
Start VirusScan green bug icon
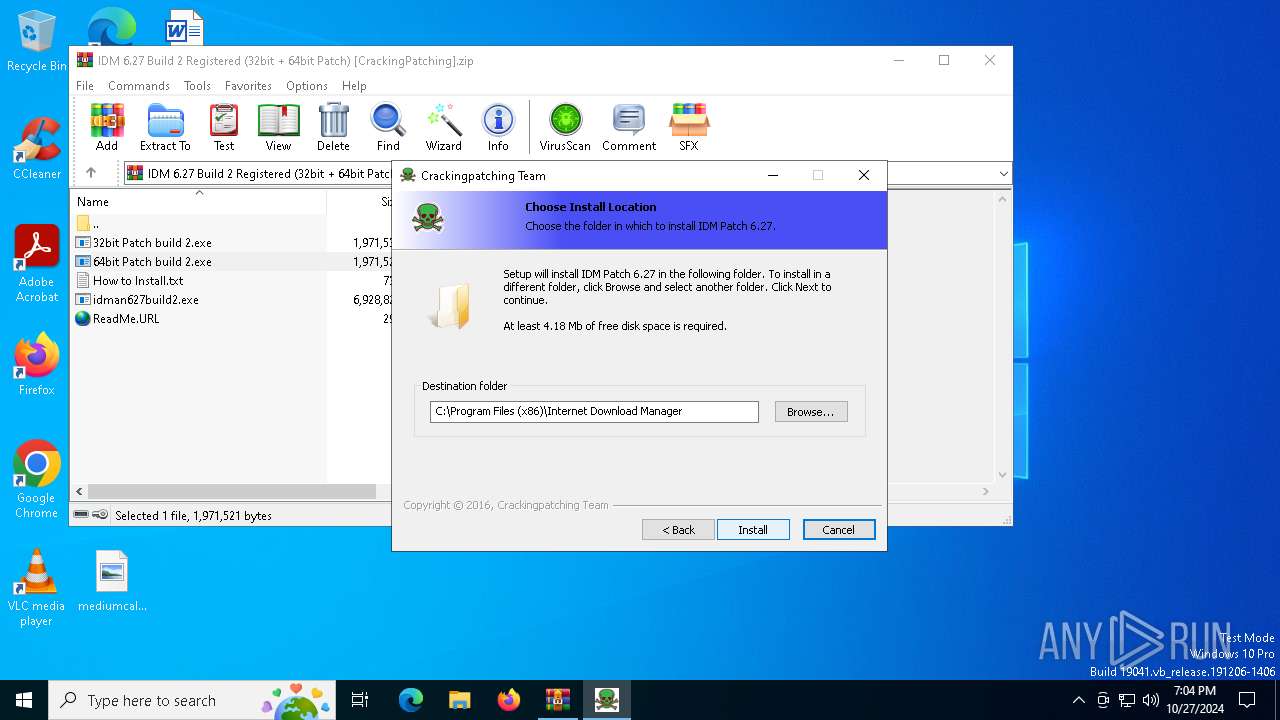[565, 127]
